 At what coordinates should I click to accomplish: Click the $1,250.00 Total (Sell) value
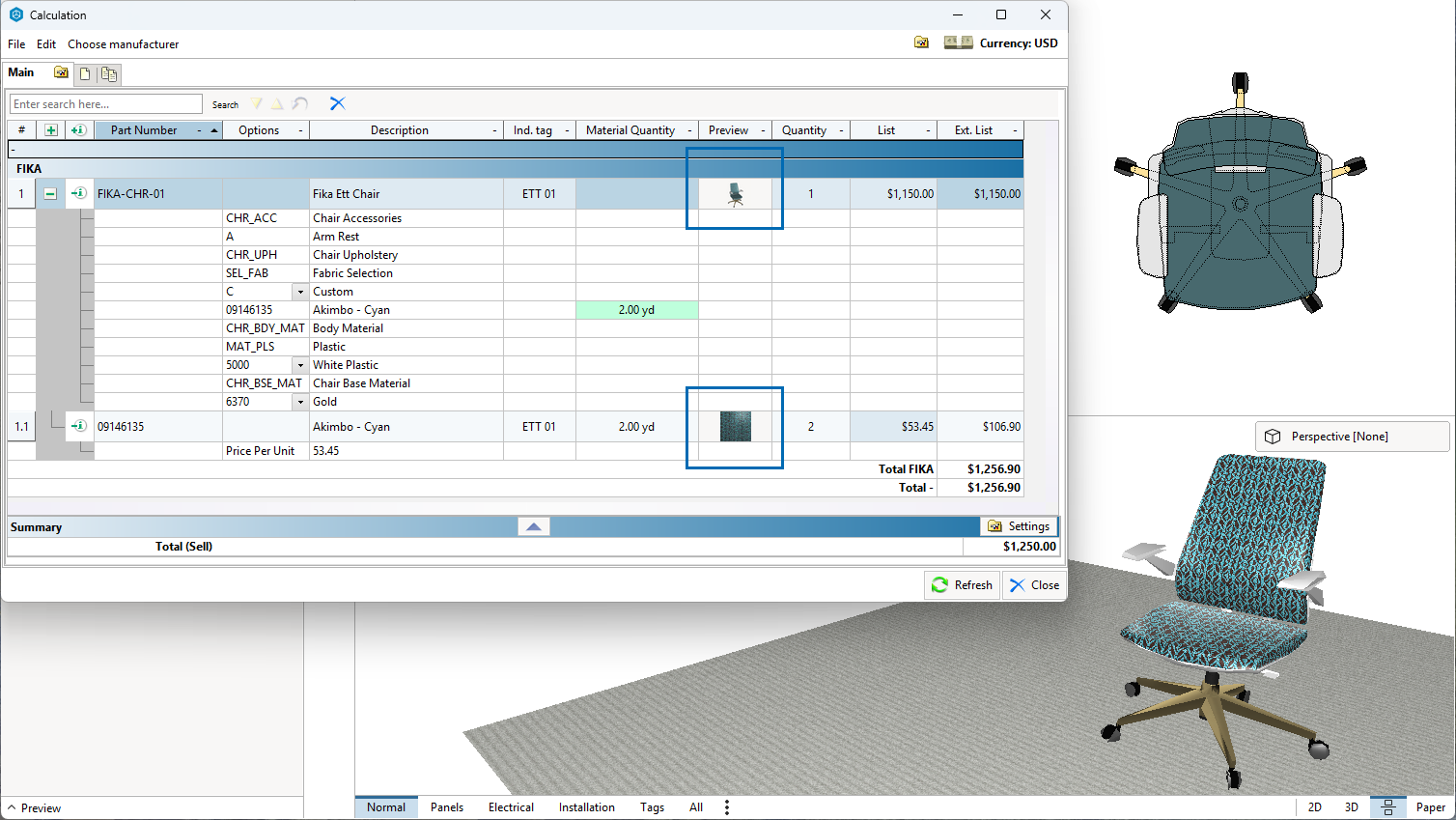(x=1029, y=547)
